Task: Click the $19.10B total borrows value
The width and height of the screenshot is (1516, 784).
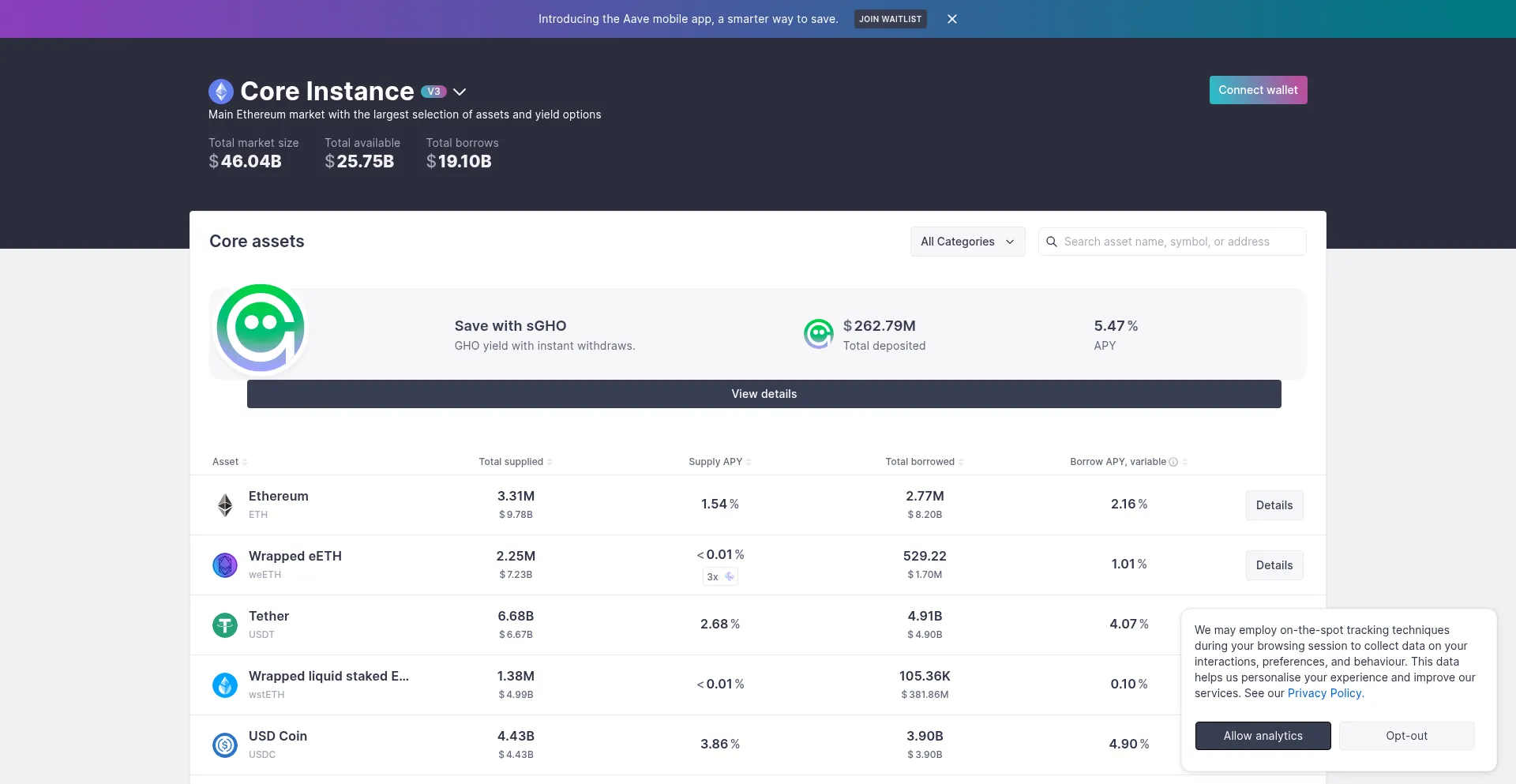Action: pos(459,162)
